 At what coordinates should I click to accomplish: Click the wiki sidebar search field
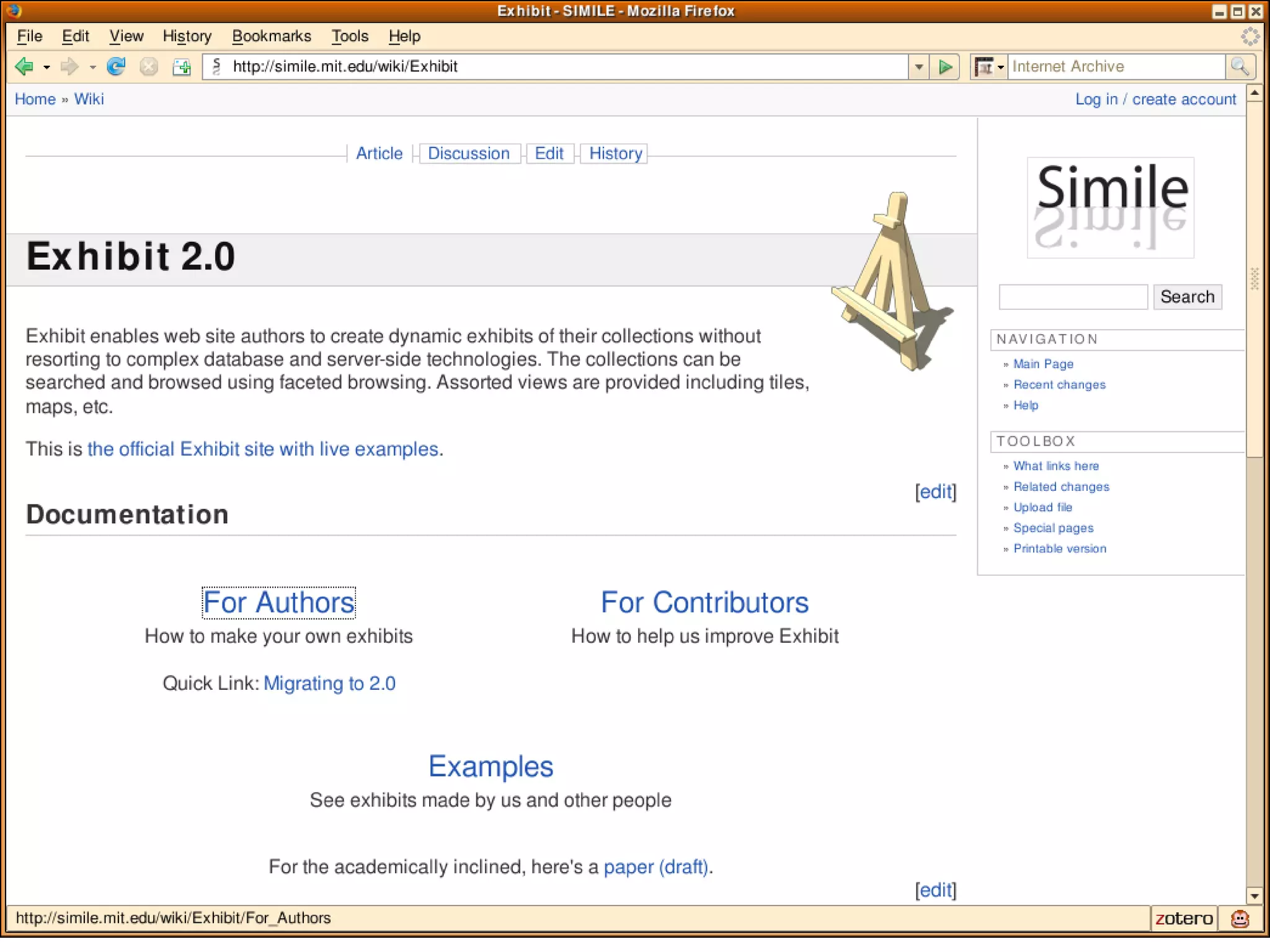1073,297
